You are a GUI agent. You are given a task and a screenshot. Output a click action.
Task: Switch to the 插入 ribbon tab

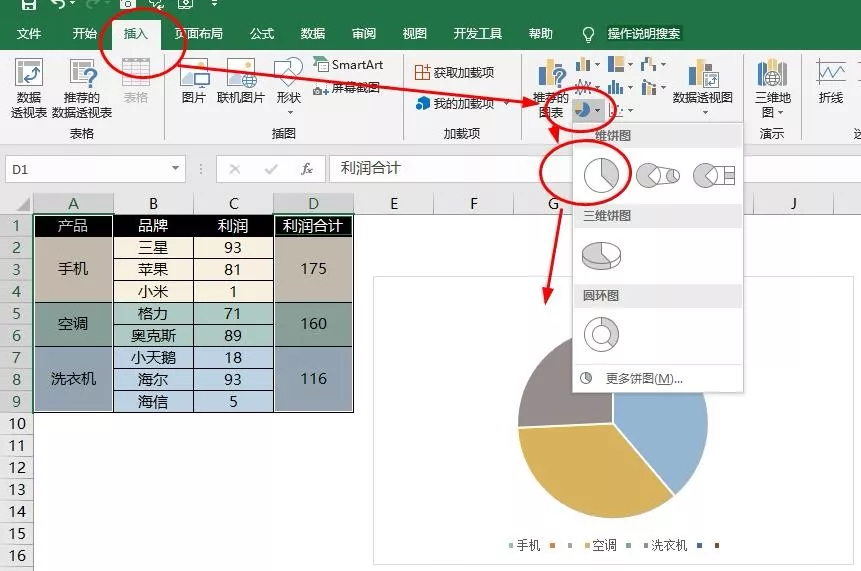click(136, 34)
